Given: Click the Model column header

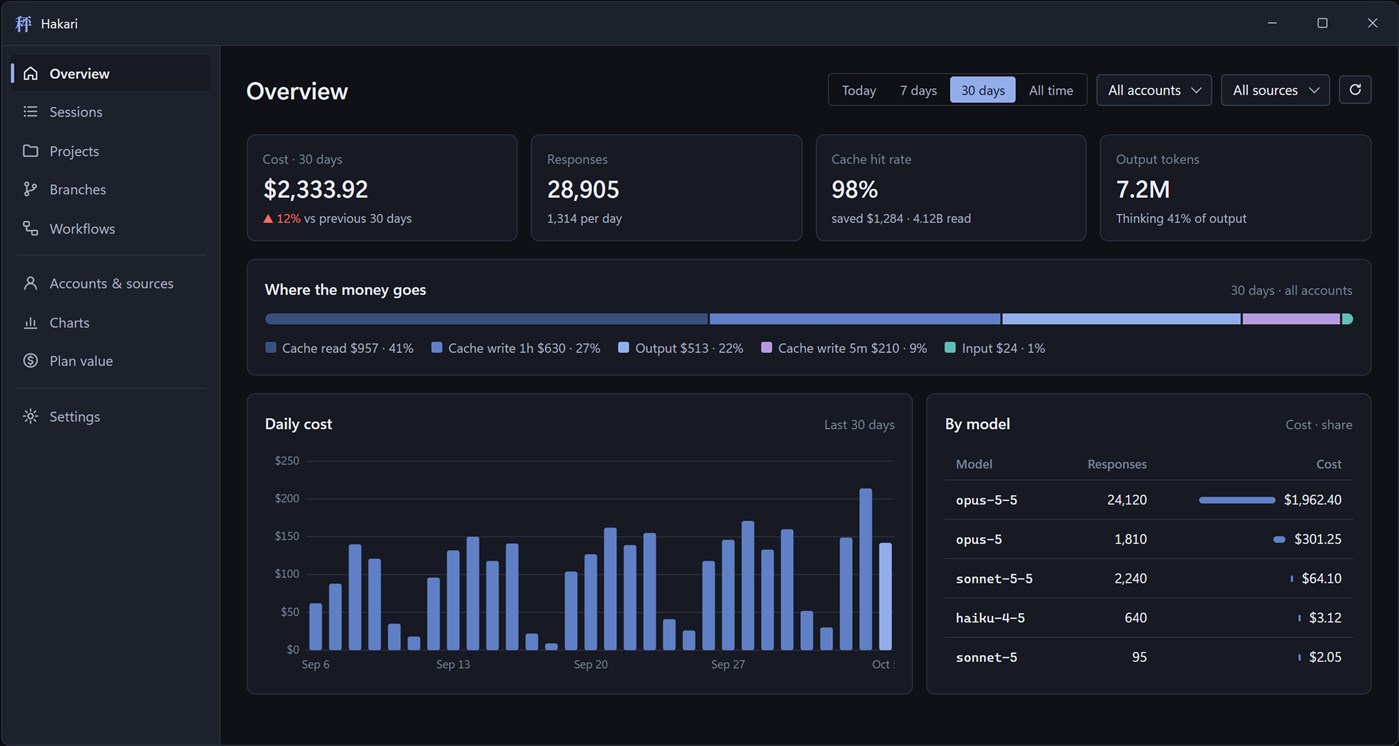Looking at the screenshot, I should [x=974, y=464].
